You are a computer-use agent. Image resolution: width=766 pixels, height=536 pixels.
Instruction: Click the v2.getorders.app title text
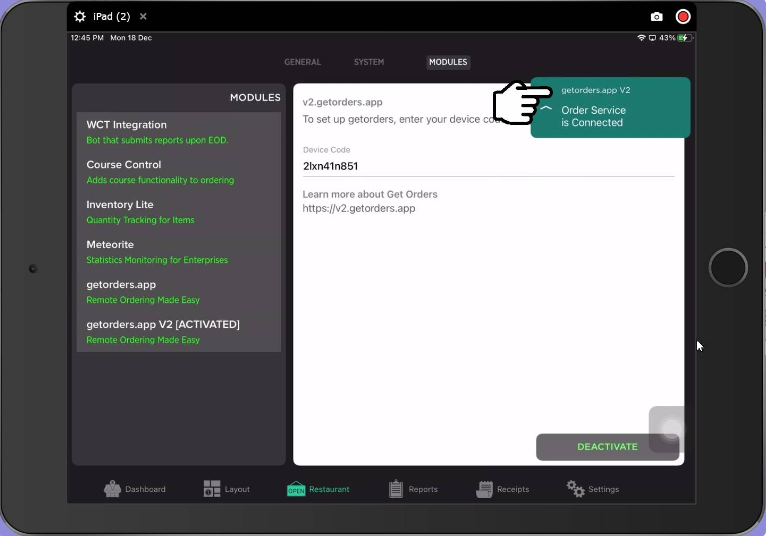coord(342,102)
